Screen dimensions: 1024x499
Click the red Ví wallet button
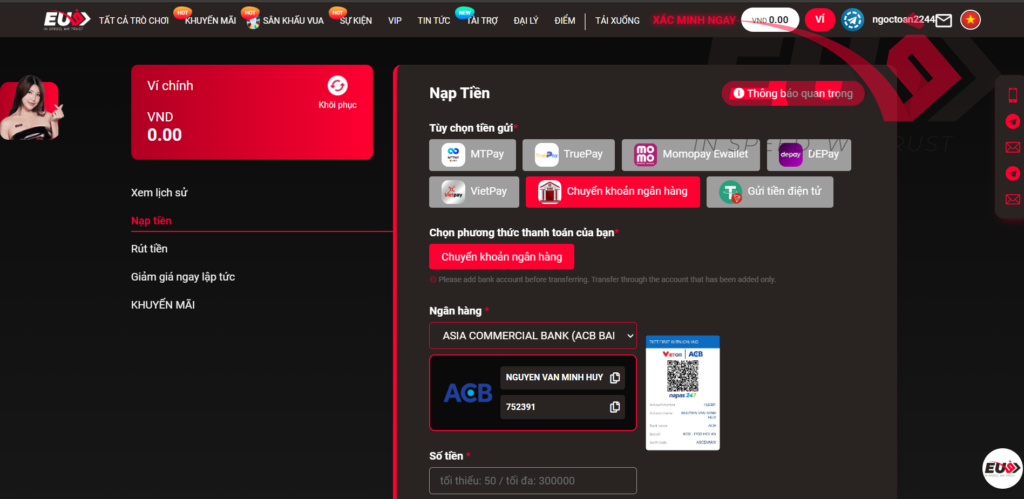(x=820, y=20)
